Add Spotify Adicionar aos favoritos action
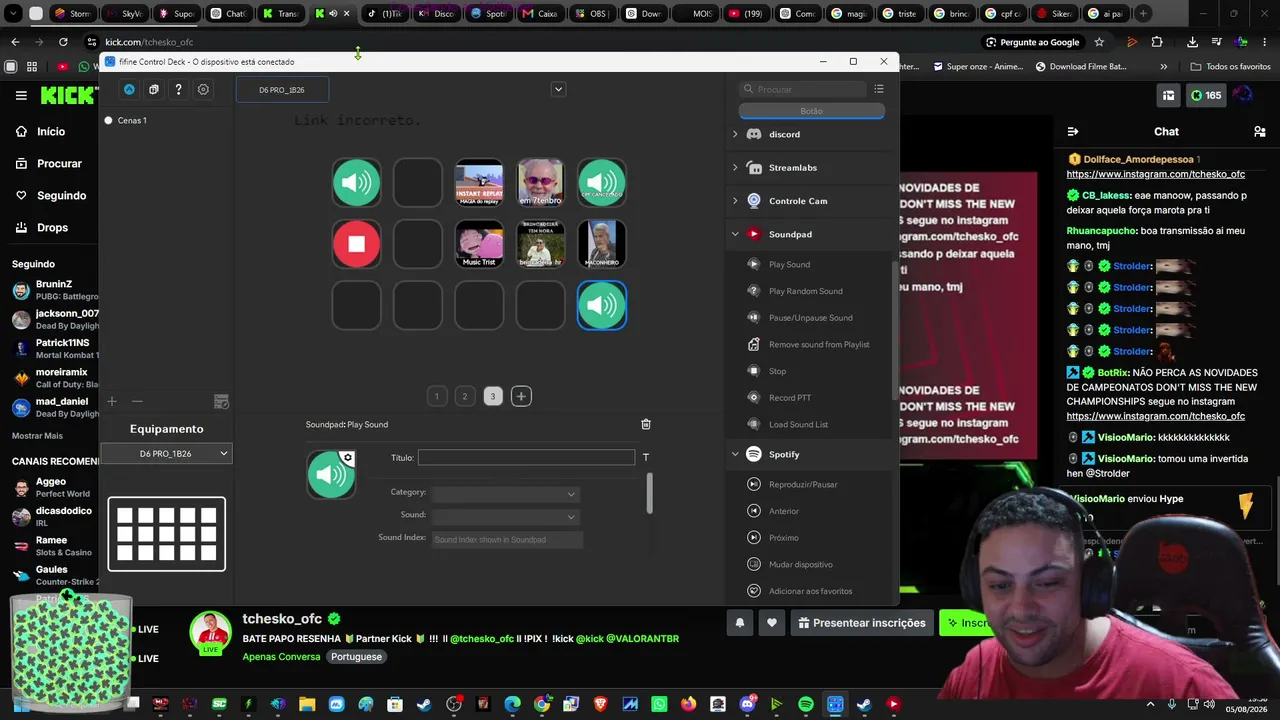1280x720 pixels. pyautogui.click(x=810, y=591)
